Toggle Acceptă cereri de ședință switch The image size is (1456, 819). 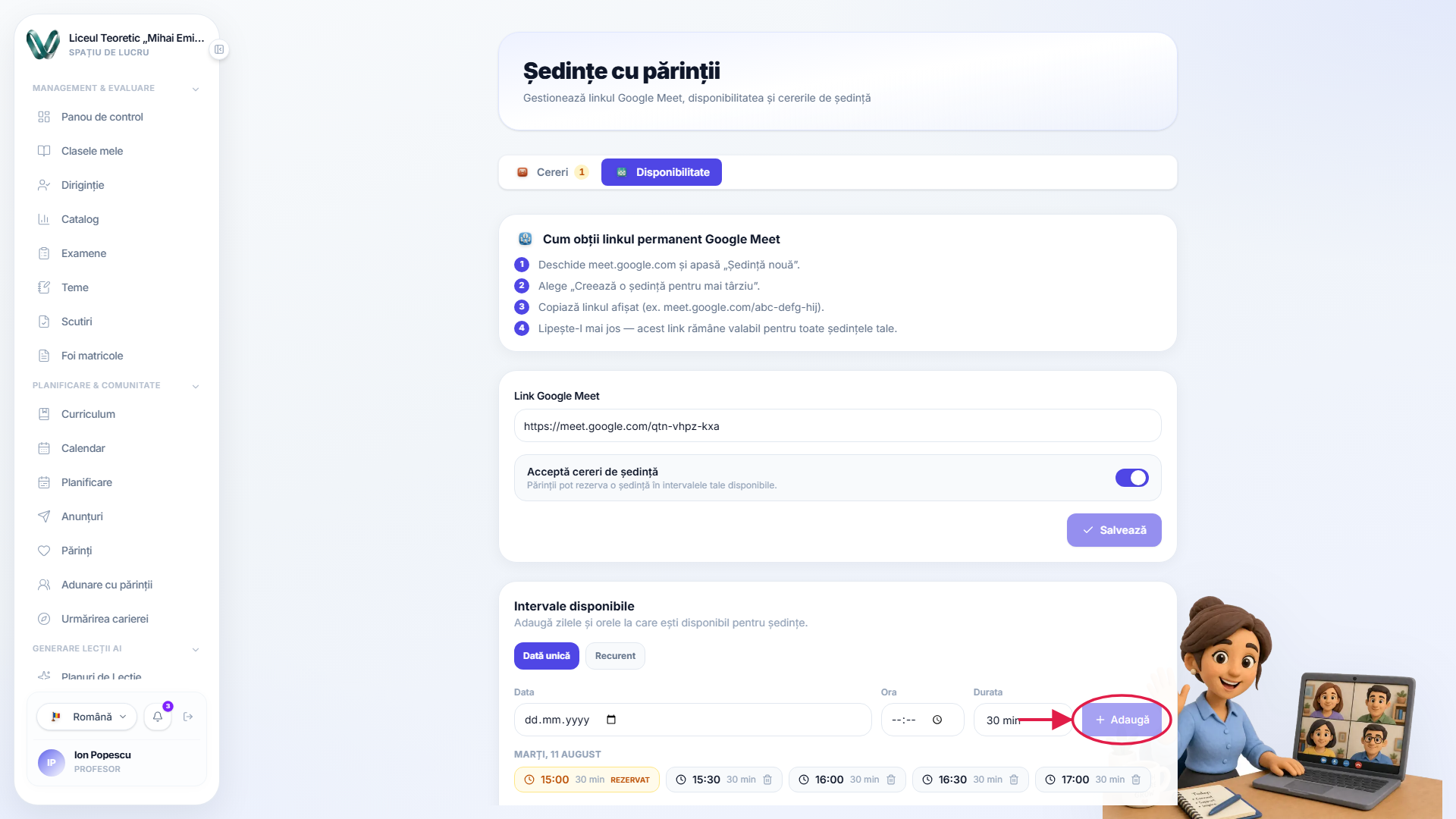(1131, 478)
